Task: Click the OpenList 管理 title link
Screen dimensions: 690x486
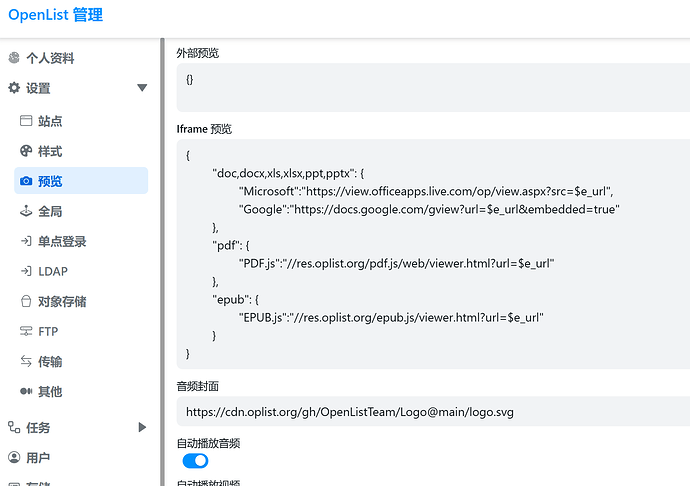Action: 55,15
